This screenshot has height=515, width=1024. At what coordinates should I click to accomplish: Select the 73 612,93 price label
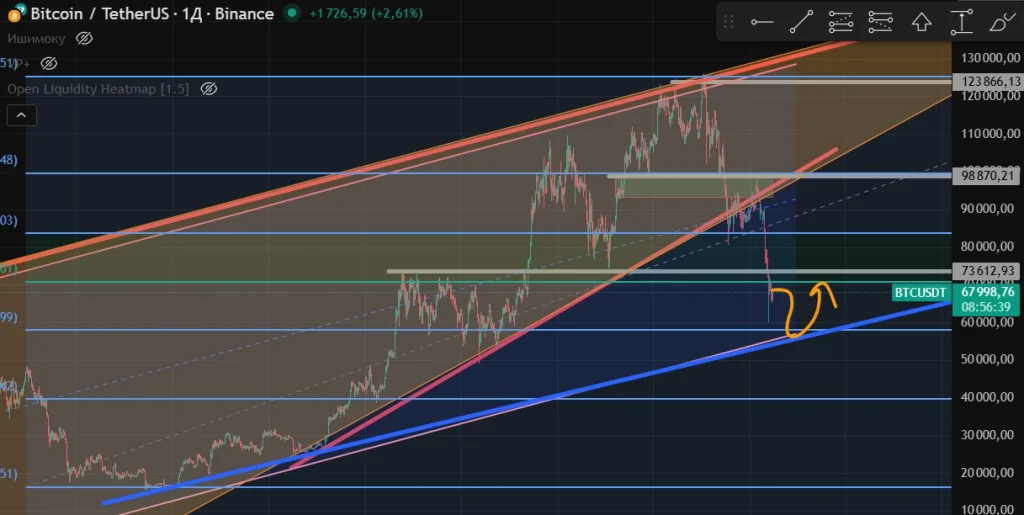pos(986,270)
